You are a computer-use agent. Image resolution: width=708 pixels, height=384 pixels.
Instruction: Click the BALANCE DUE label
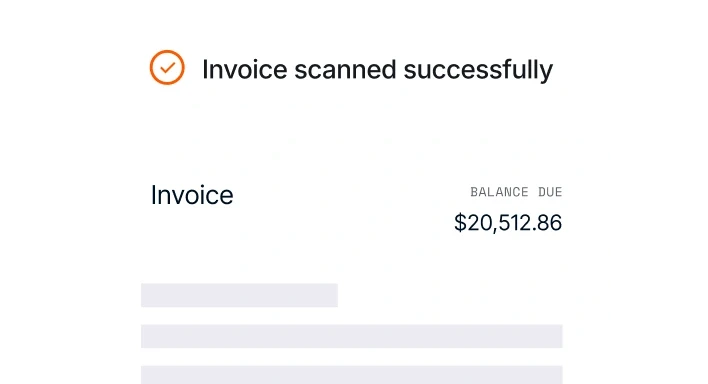coord(516,192)
